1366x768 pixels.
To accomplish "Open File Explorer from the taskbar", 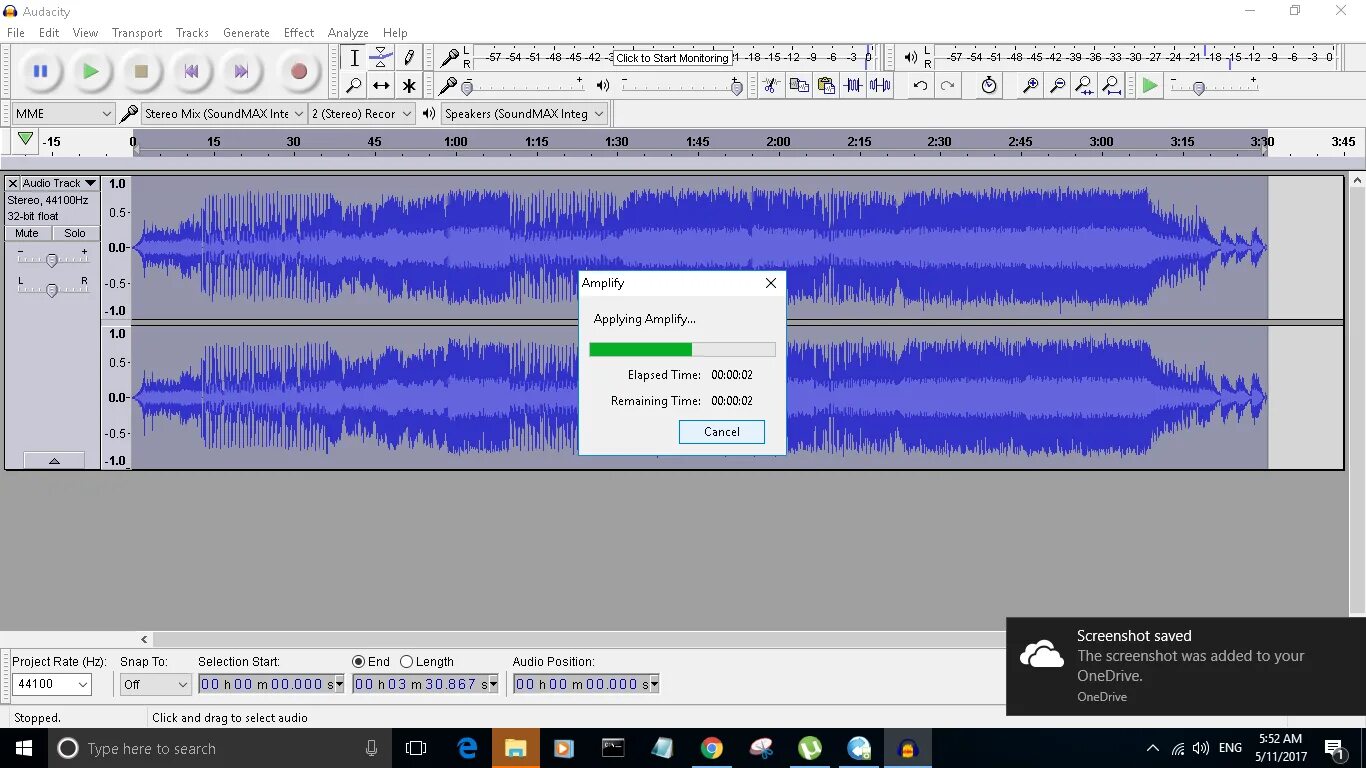I will 515,748.
